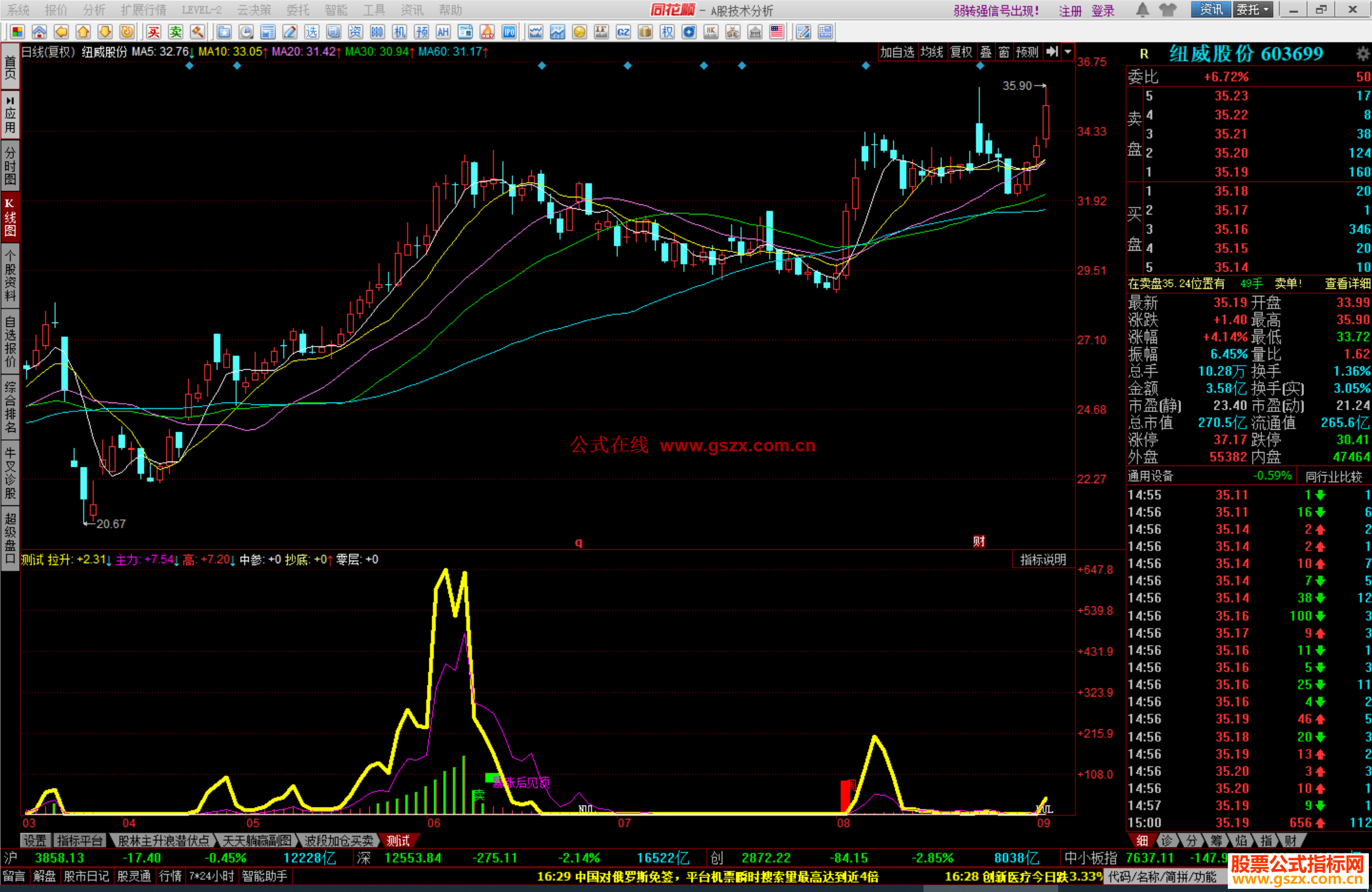Click the home page house toolbar icon
Image resolution: width=1372 pixels, height=892 pixels.
coord(39,32)
